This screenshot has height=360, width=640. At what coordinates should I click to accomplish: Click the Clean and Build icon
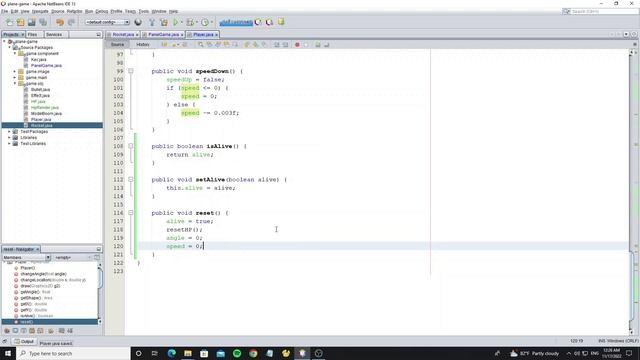point(164,22)
